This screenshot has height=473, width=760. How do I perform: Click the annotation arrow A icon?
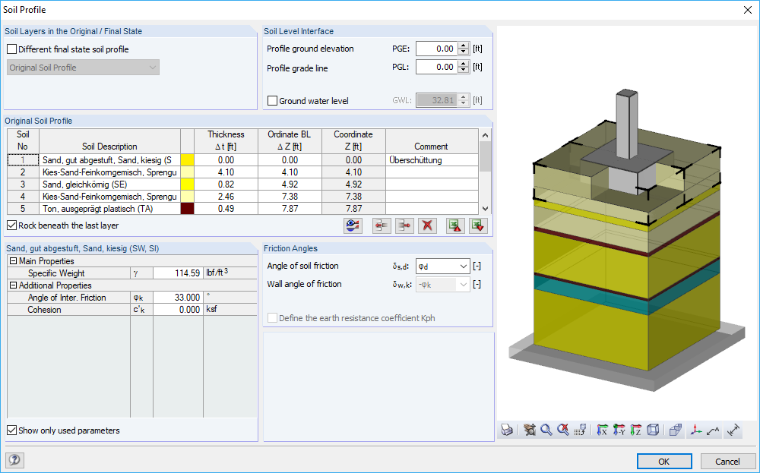pos(713,430)
